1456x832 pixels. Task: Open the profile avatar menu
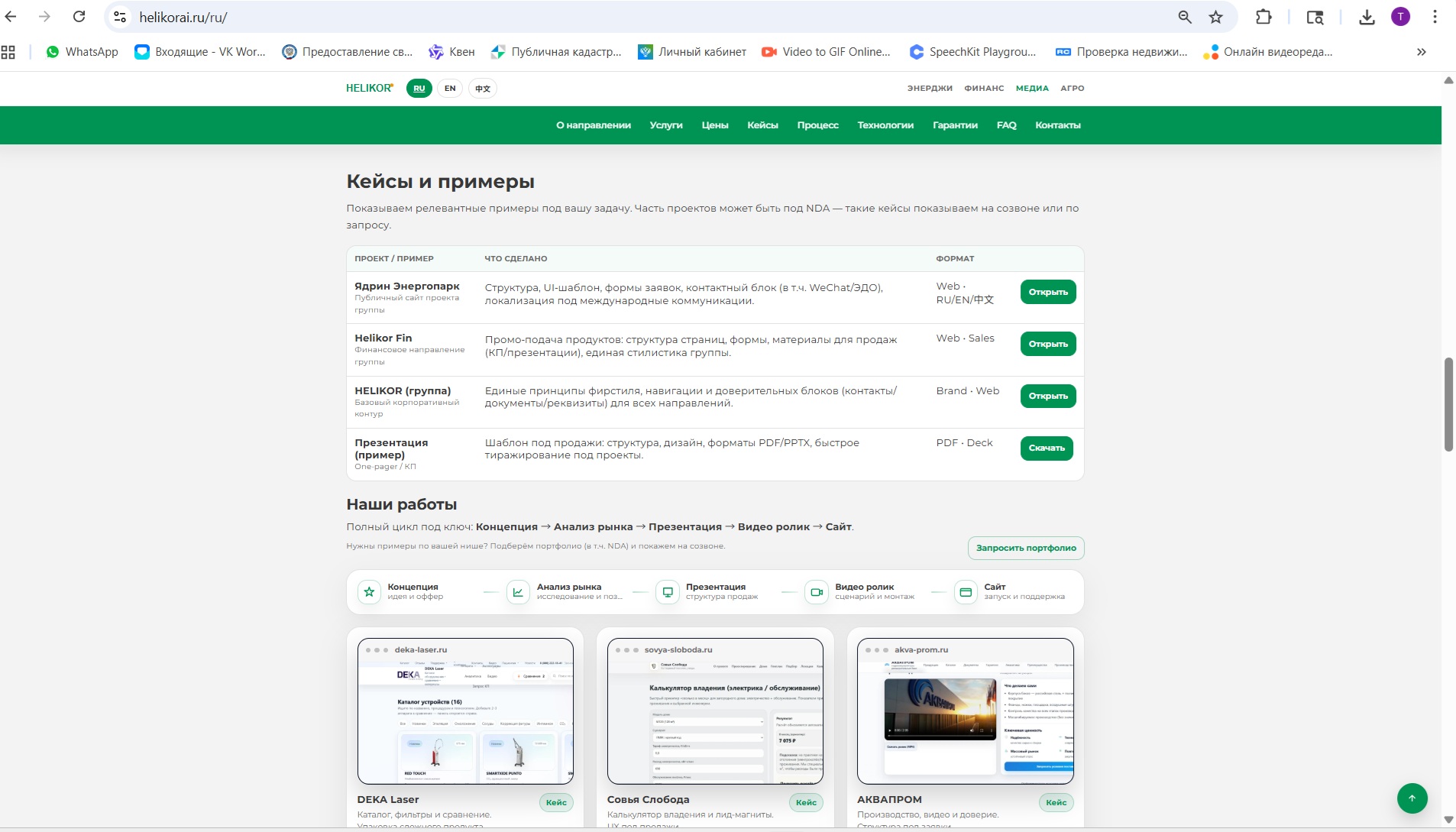[x=1400, y=17]
